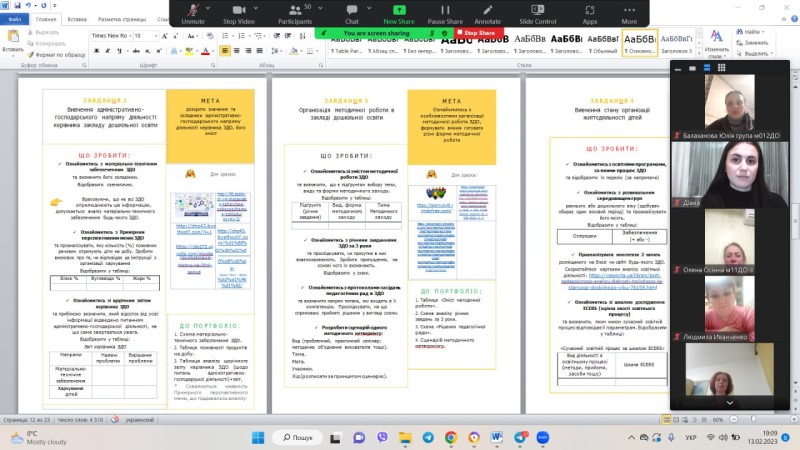Click Вставить (Paste) button
Screen dimensions: 800x450
[13, 41]
